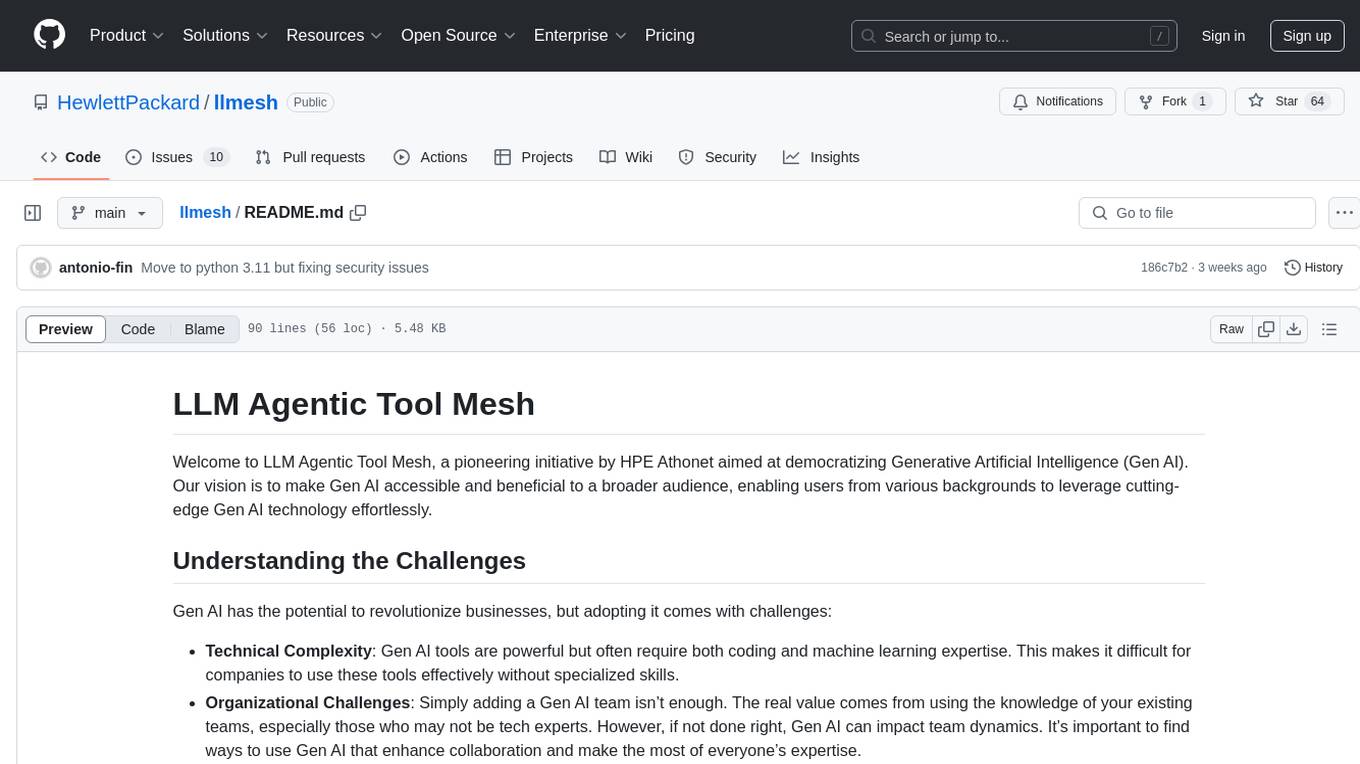Click the 90 lines file info text
Screen dimensions: 1360x764
click(x=346, y=329)
